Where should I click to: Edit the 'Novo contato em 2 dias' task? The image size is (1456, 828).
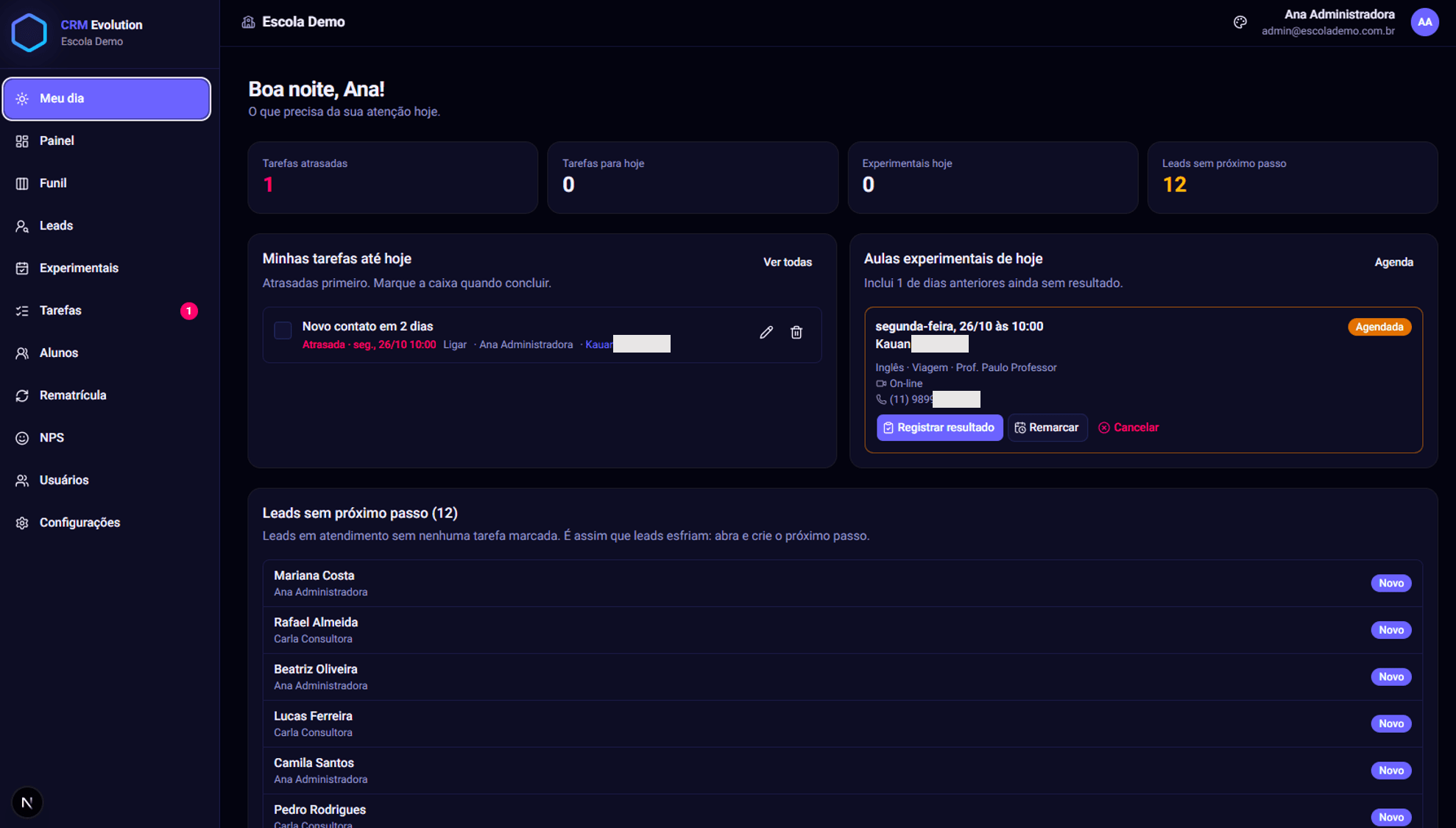pos(766,333)
